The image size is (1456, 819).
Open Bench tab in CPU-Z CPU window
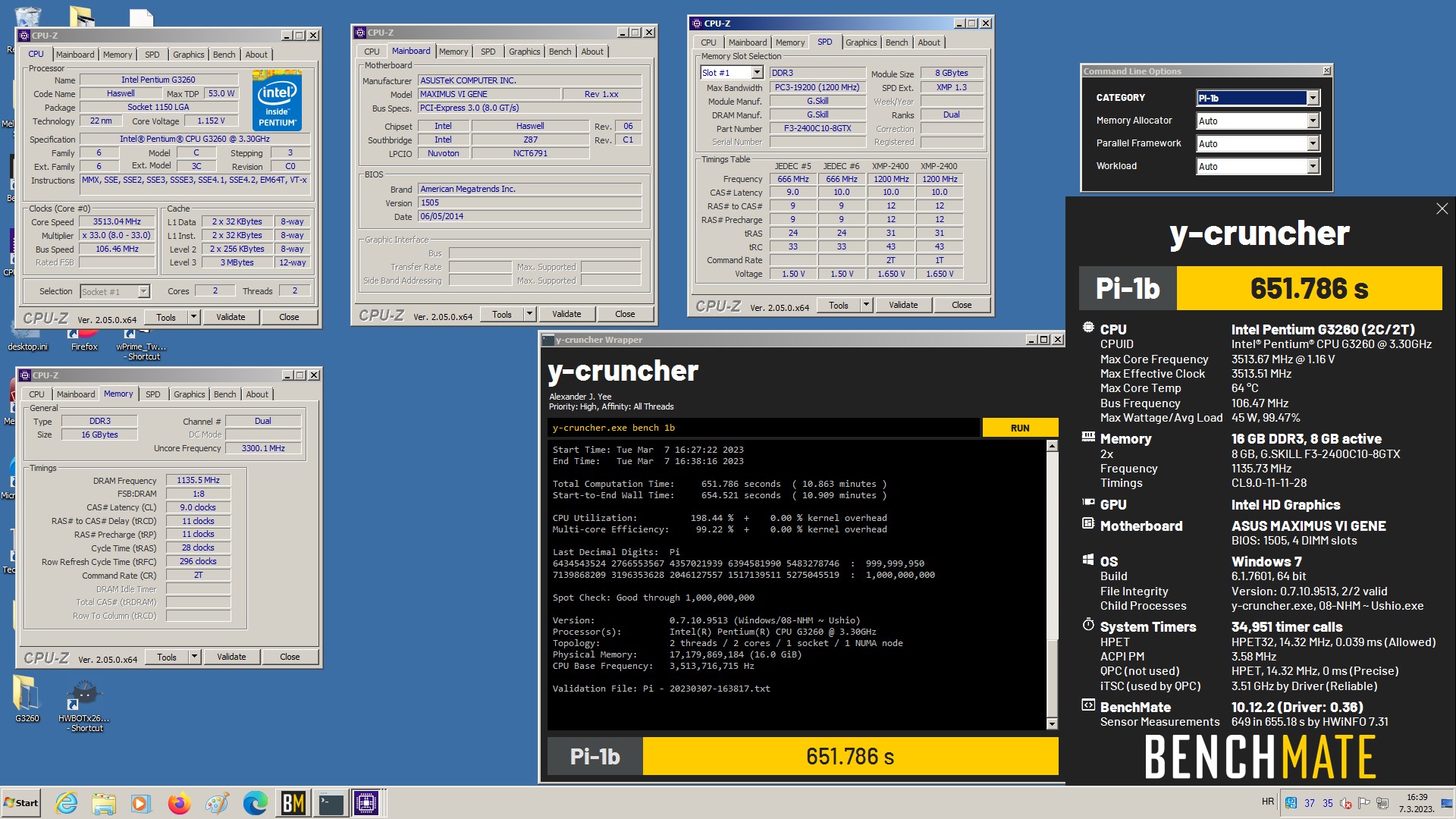224,55
